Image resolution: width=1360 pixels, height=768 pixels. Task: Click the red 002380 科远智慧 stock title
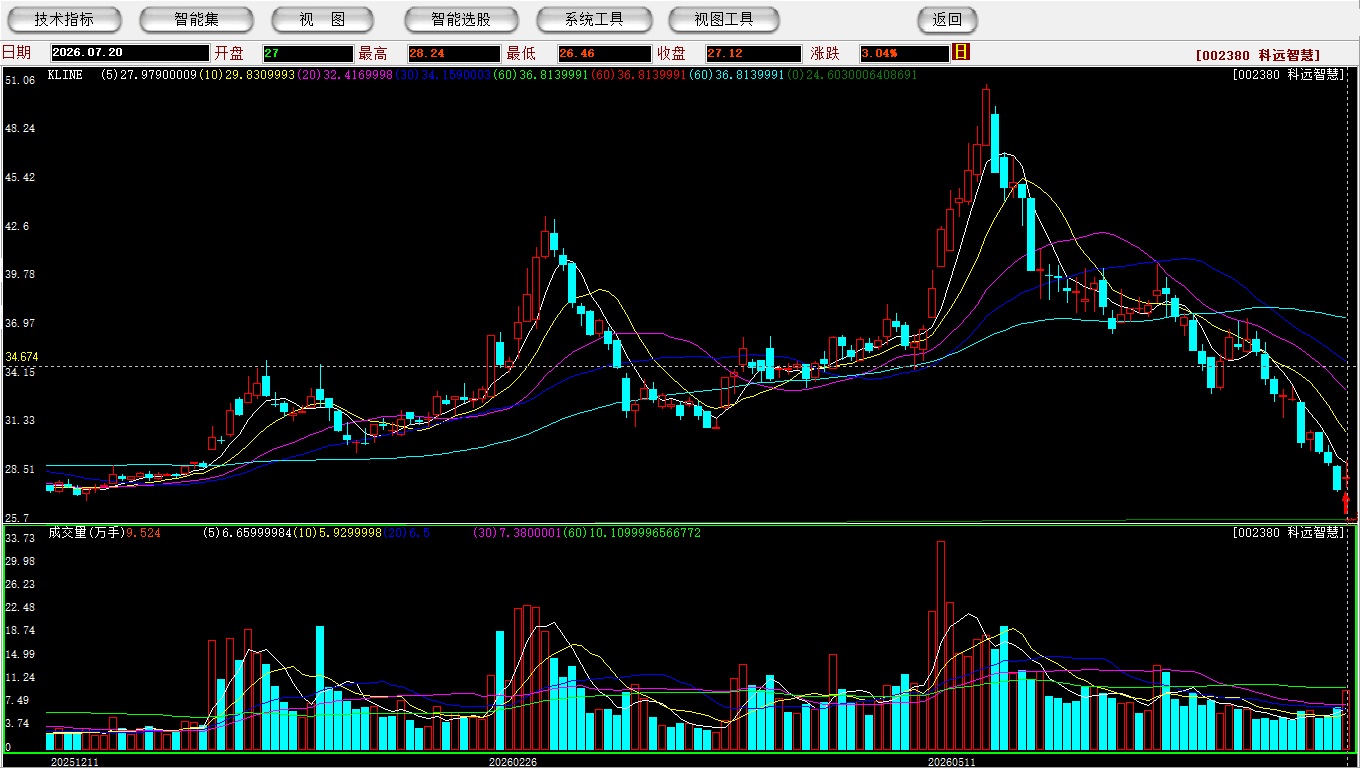[1258, 55]
